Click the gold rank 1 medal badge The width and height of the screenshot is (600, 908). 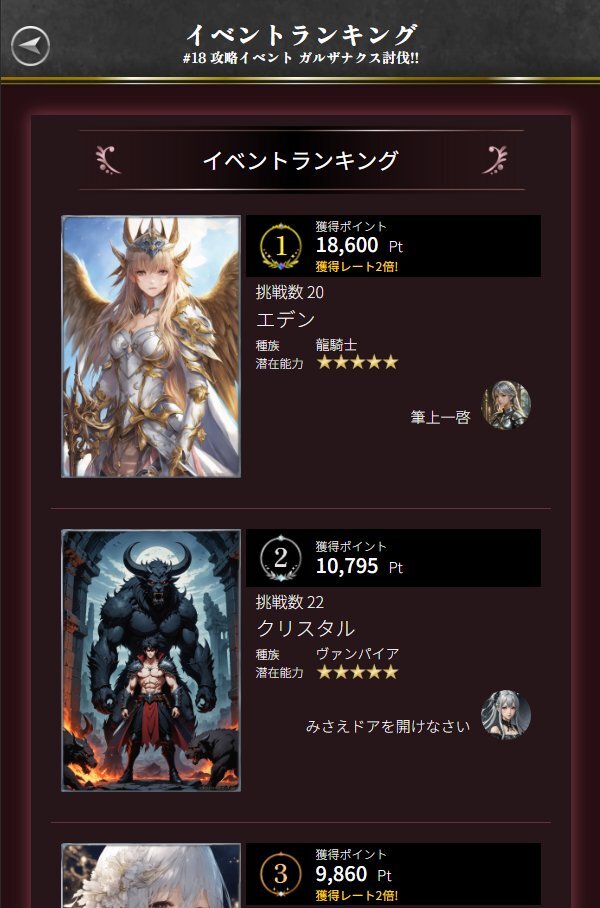(x=281, y=246)
